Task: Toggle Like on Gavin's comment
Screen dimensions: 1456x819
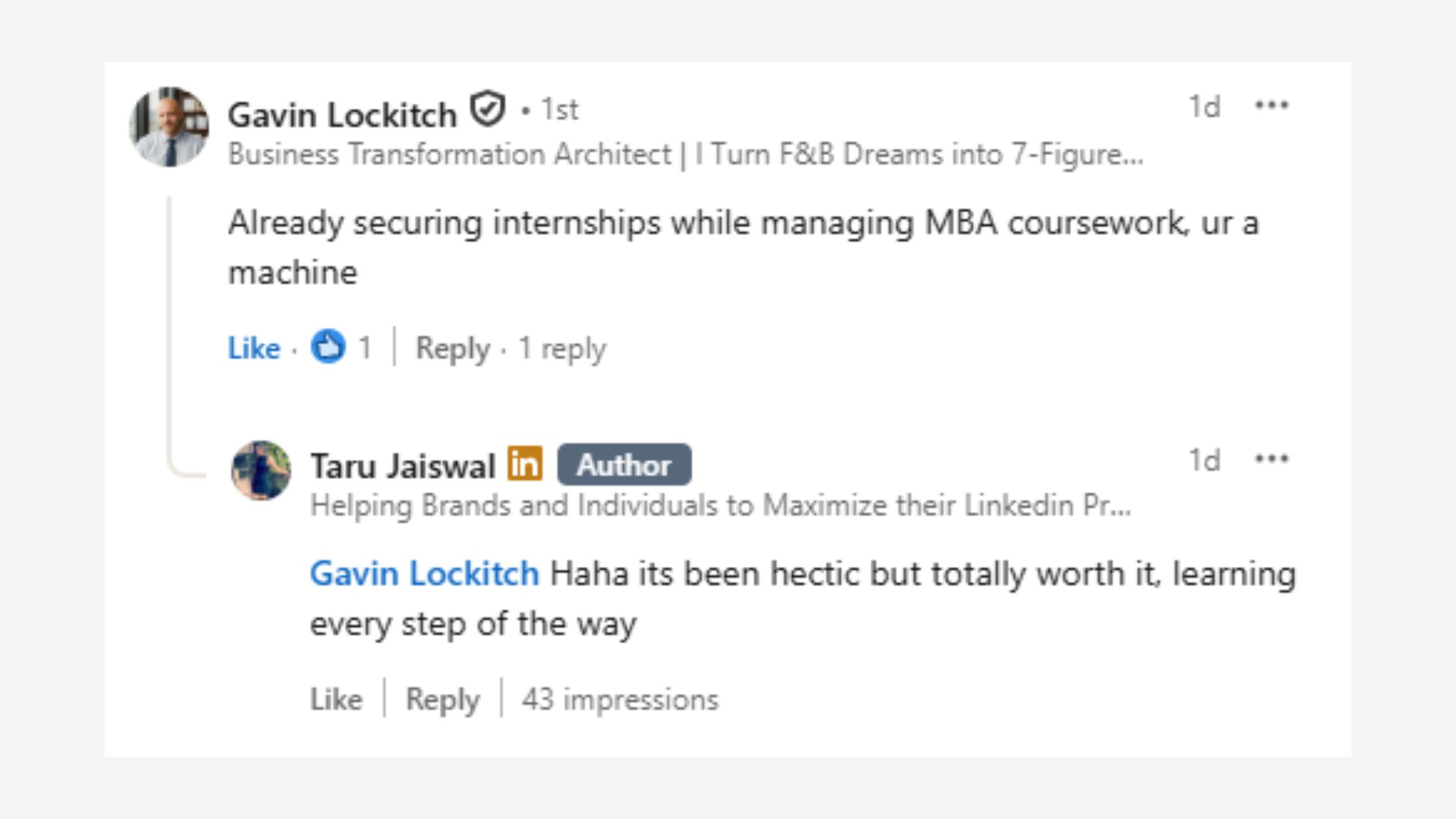Action: tap(253, 348)
